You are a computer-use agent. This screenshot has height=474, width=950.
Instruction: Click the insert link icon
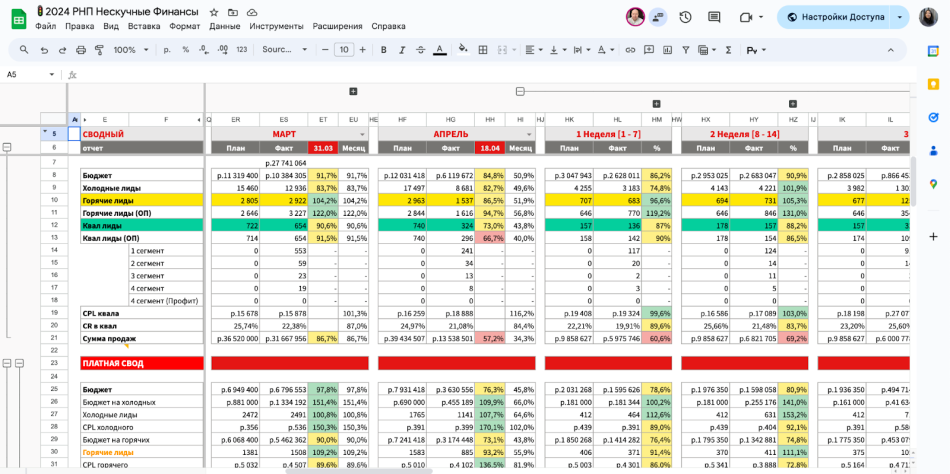pos(630,50)
